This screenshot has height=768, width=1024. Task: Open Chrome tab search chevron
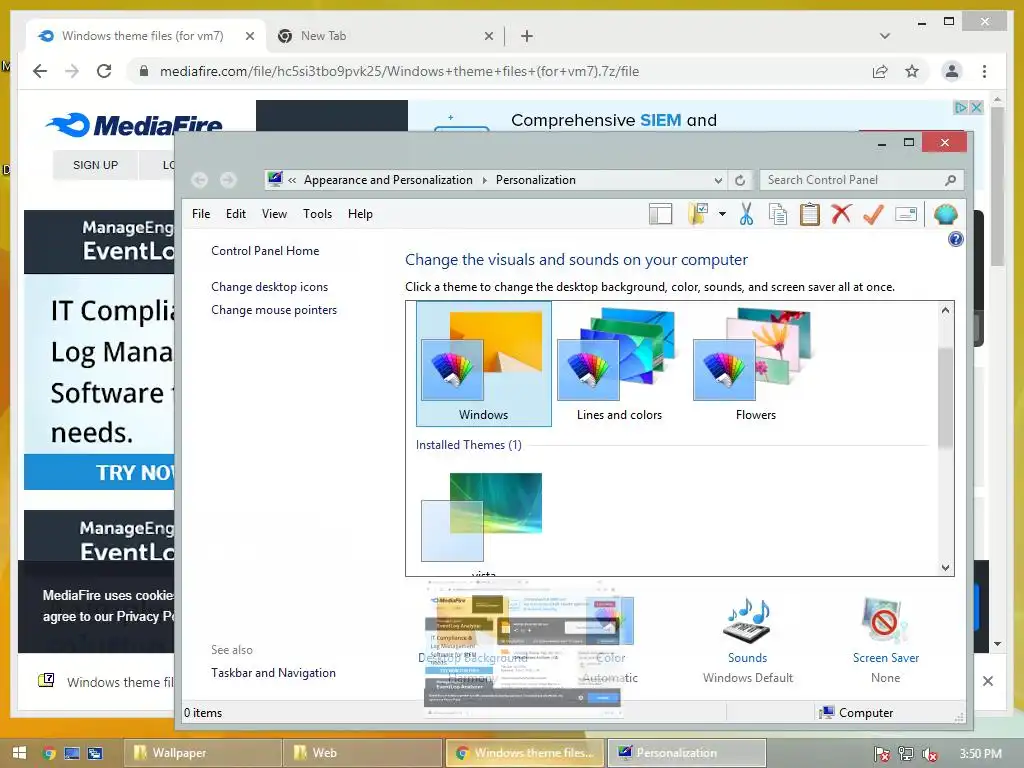pos(884,36)
